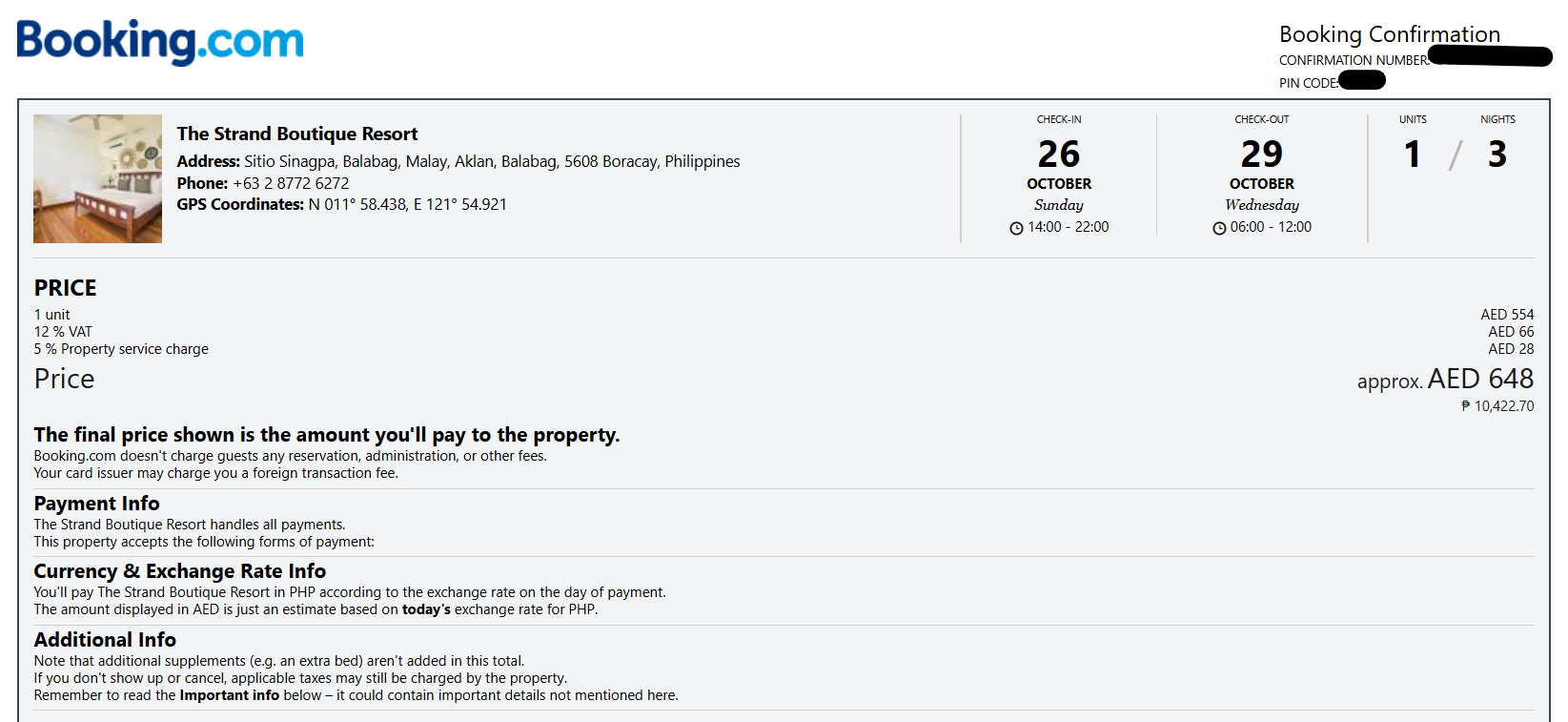Open the hotel room thumbnail photo
The image size is (1568, 722).
[97, 178]
